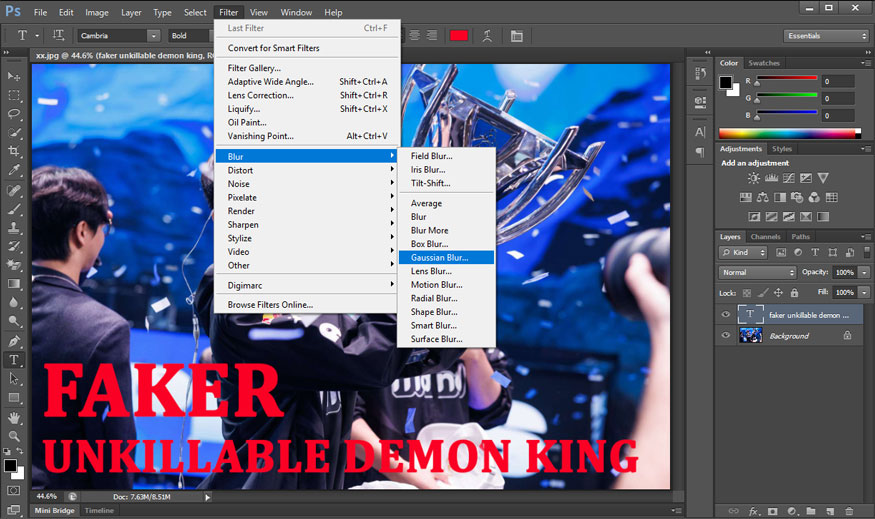
Task: Select the Crop tool
Action: click(14, 151)
